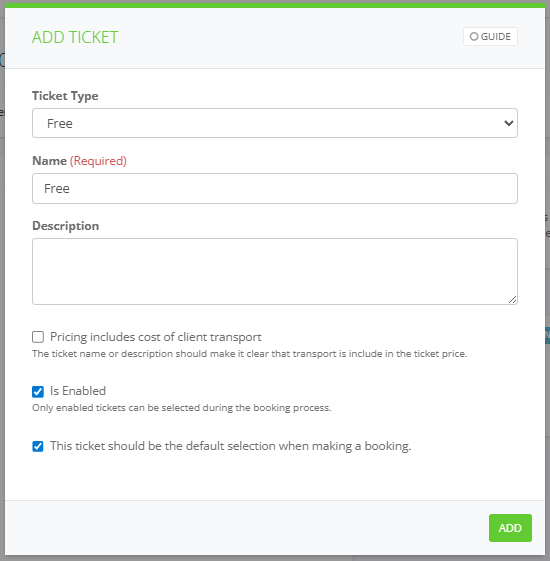Open the Guide button

pos(490,36)
